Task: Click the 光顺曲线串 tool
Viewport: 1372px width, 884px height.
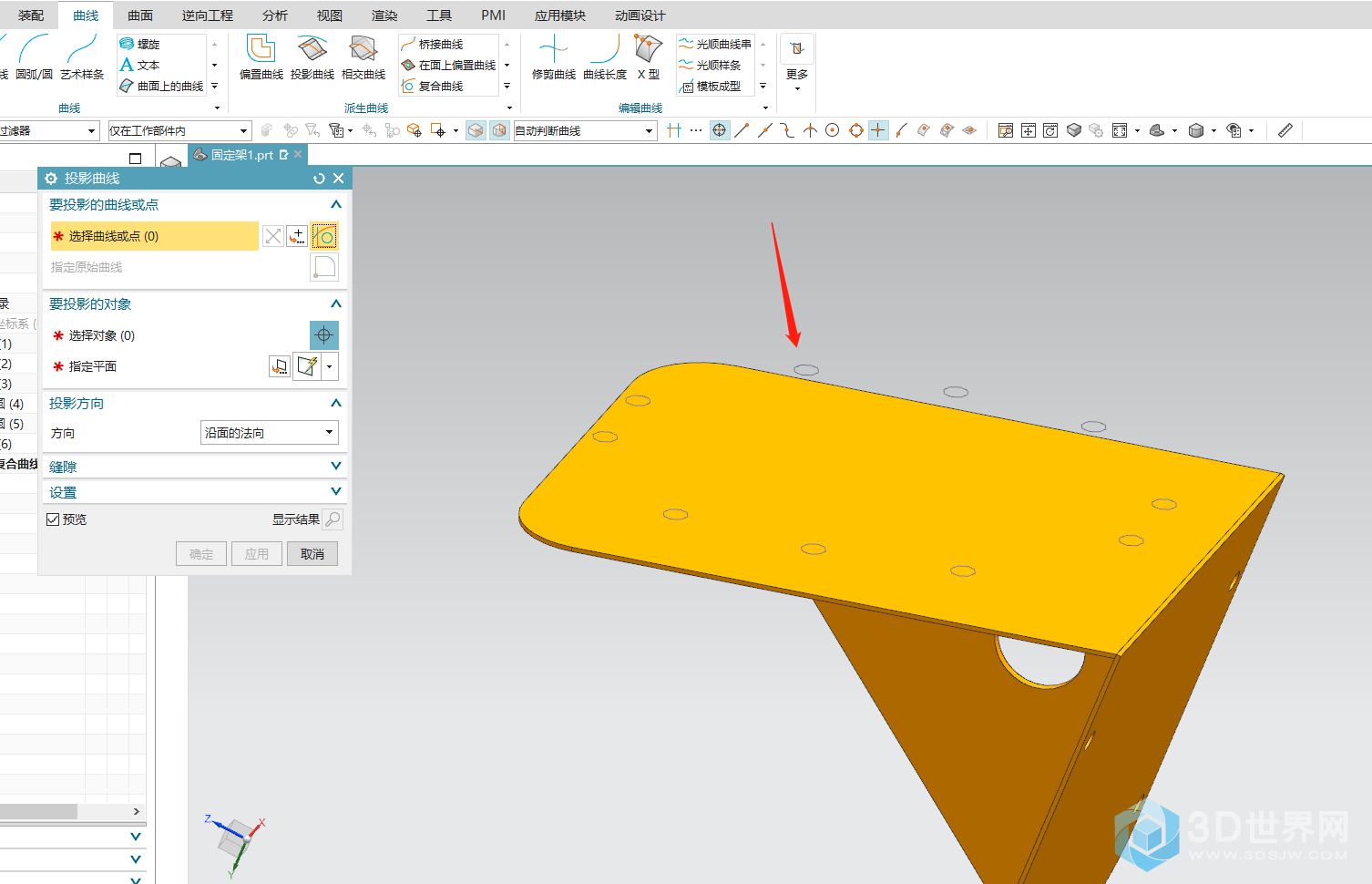Action: click(715, 44)
